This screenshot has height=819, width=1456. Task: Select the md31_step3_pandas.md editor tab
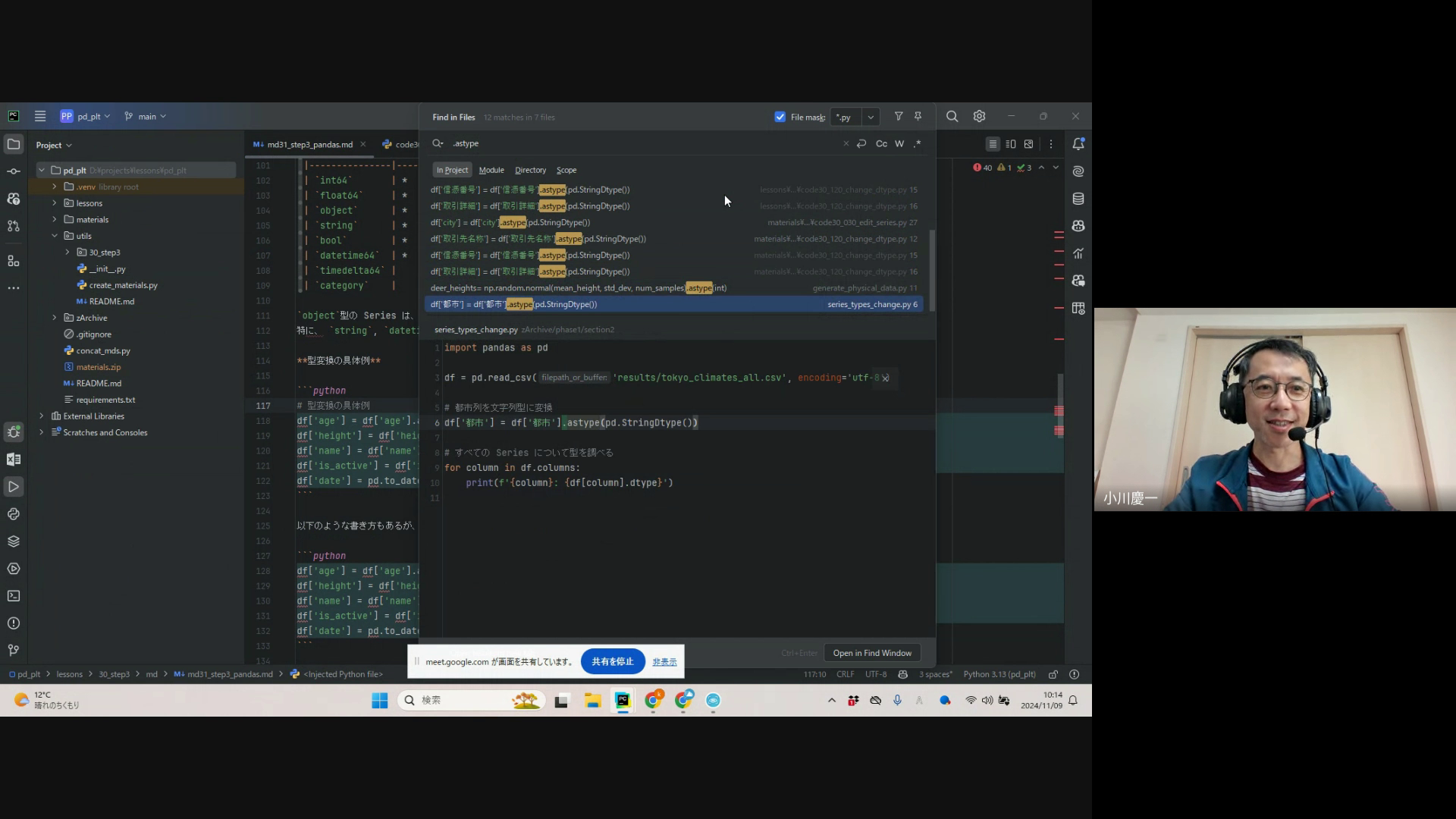(309, 144)
